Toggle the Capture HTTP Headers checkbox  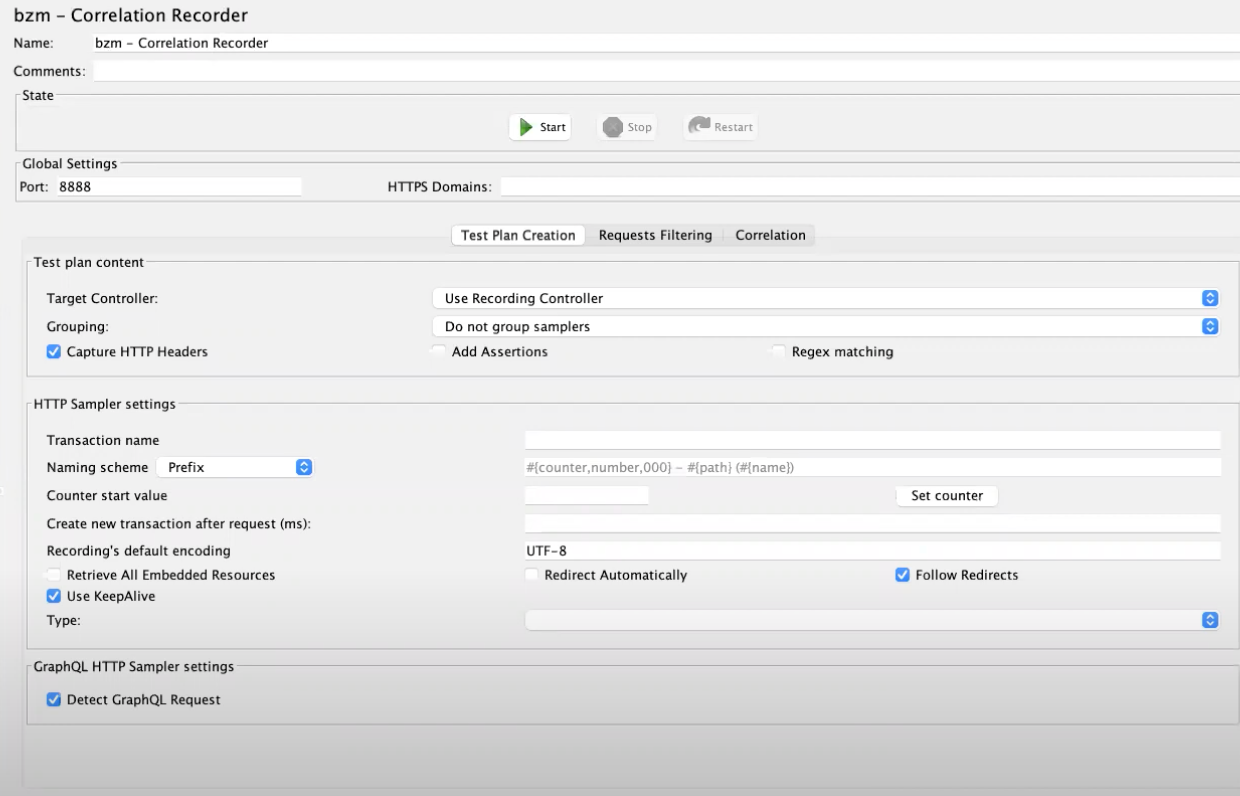(54, 352)
